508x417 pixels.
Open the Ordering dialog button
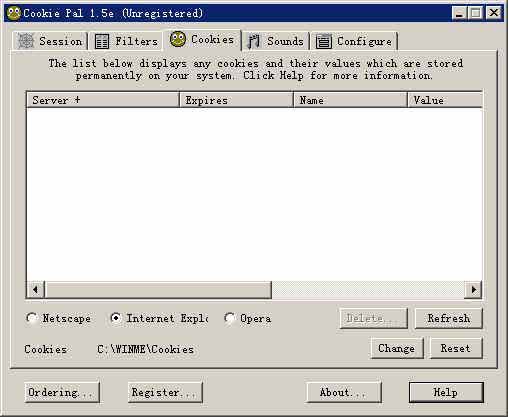(62, 392)
